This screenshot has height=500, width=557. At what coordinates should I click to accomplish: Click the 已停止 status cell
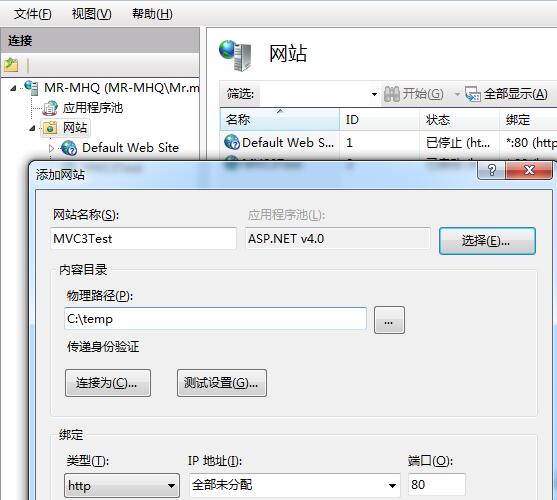coord(459,143)
